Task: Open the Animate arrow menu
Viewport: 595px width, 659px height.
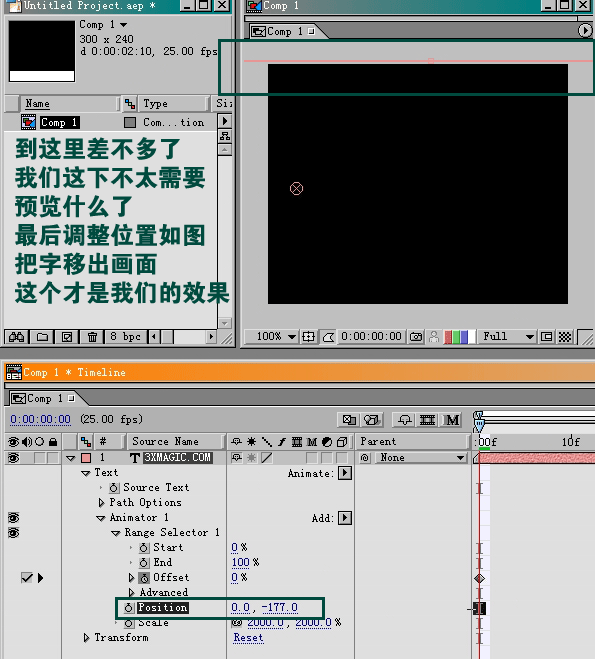Action: tap(345, 473)
